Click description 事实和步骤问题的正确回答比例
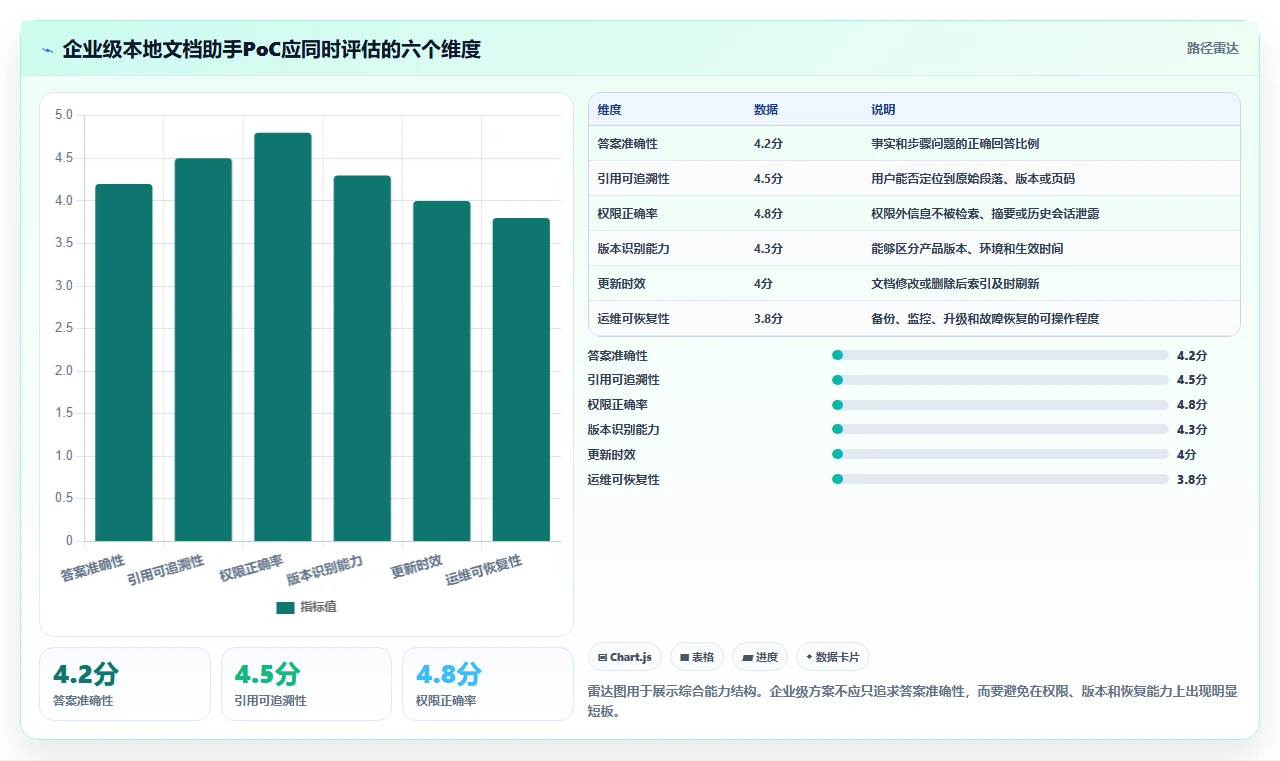This screenshot has height=761, width=1280. (x=955, y=144)
